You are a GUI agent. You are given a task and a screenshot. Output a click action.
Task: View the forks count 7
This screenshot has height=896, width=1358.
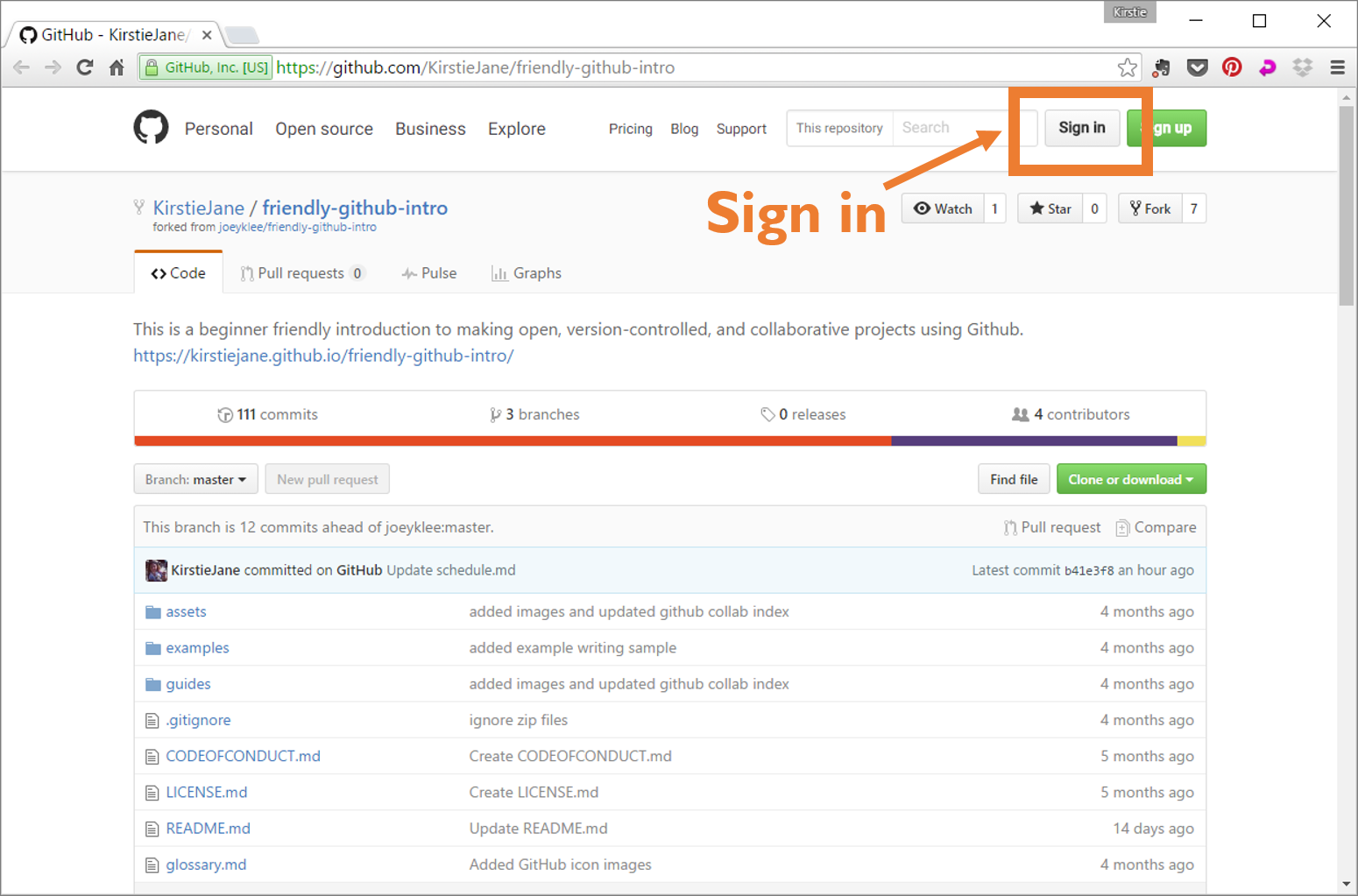pyautogui.click(x=1194, y=208)
